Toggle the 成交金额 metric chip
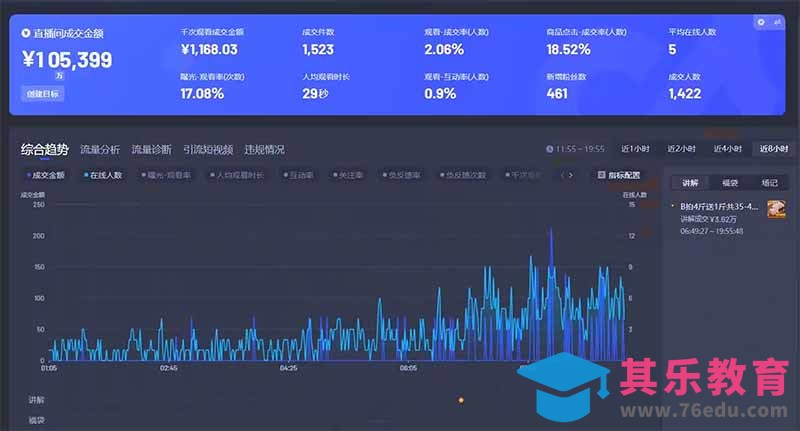Viewport: 800px width, 431px height. tap(46, 175)
